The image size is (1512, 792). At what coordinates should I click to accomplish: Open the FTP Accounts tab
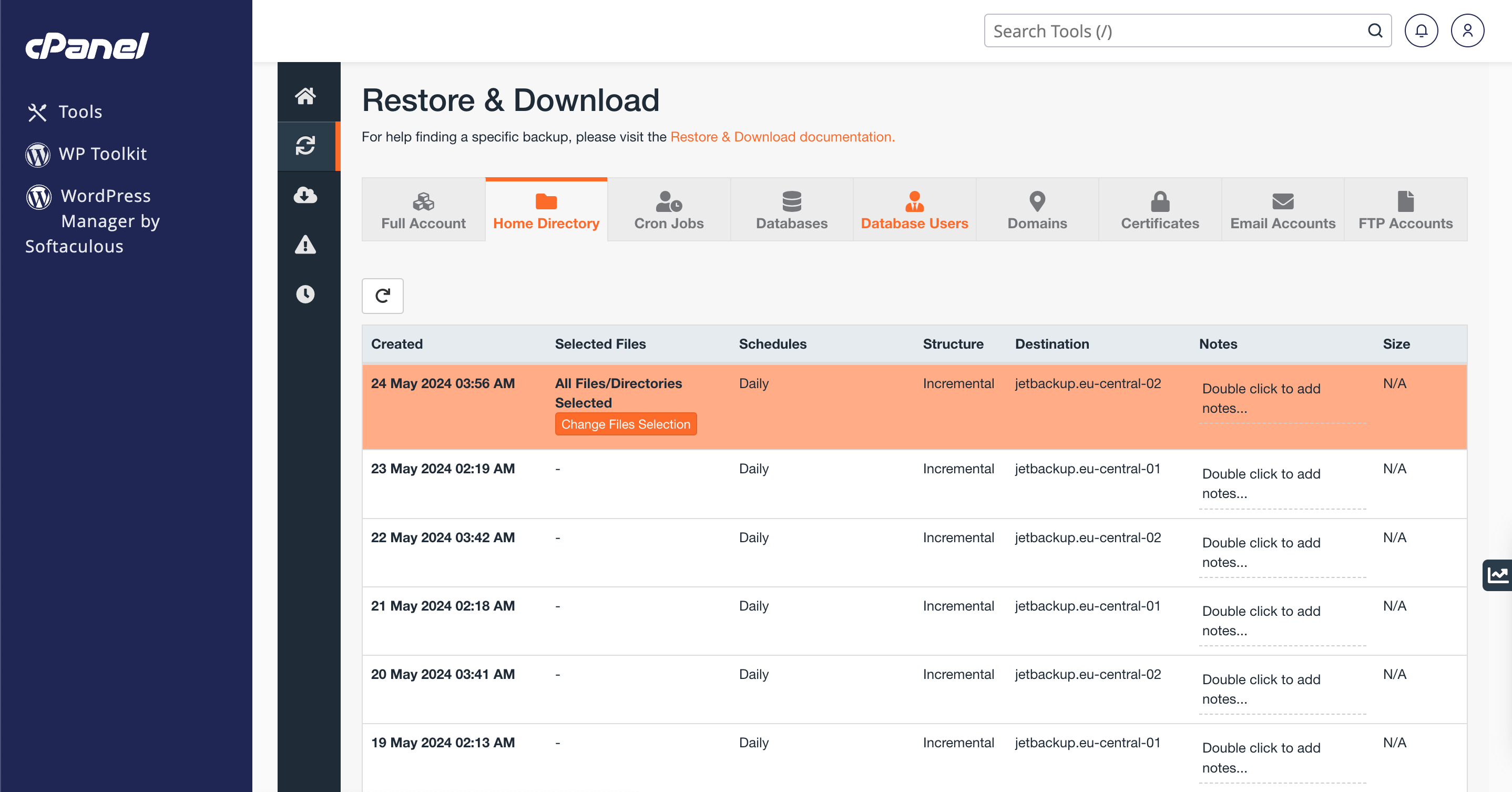click(1405, 210)
